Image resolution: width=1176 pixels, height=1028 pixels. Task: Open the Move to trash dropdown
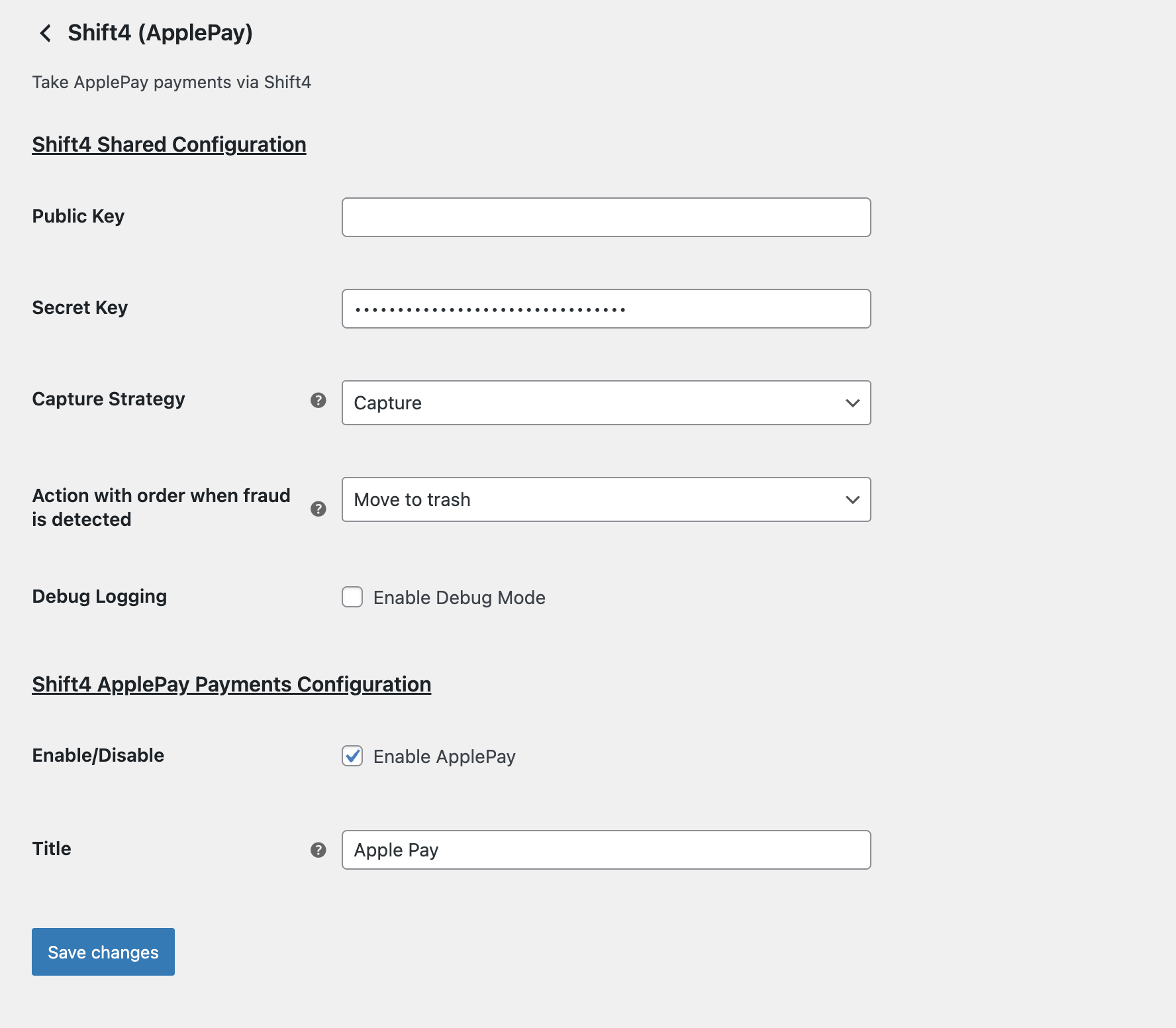(606, 499)
